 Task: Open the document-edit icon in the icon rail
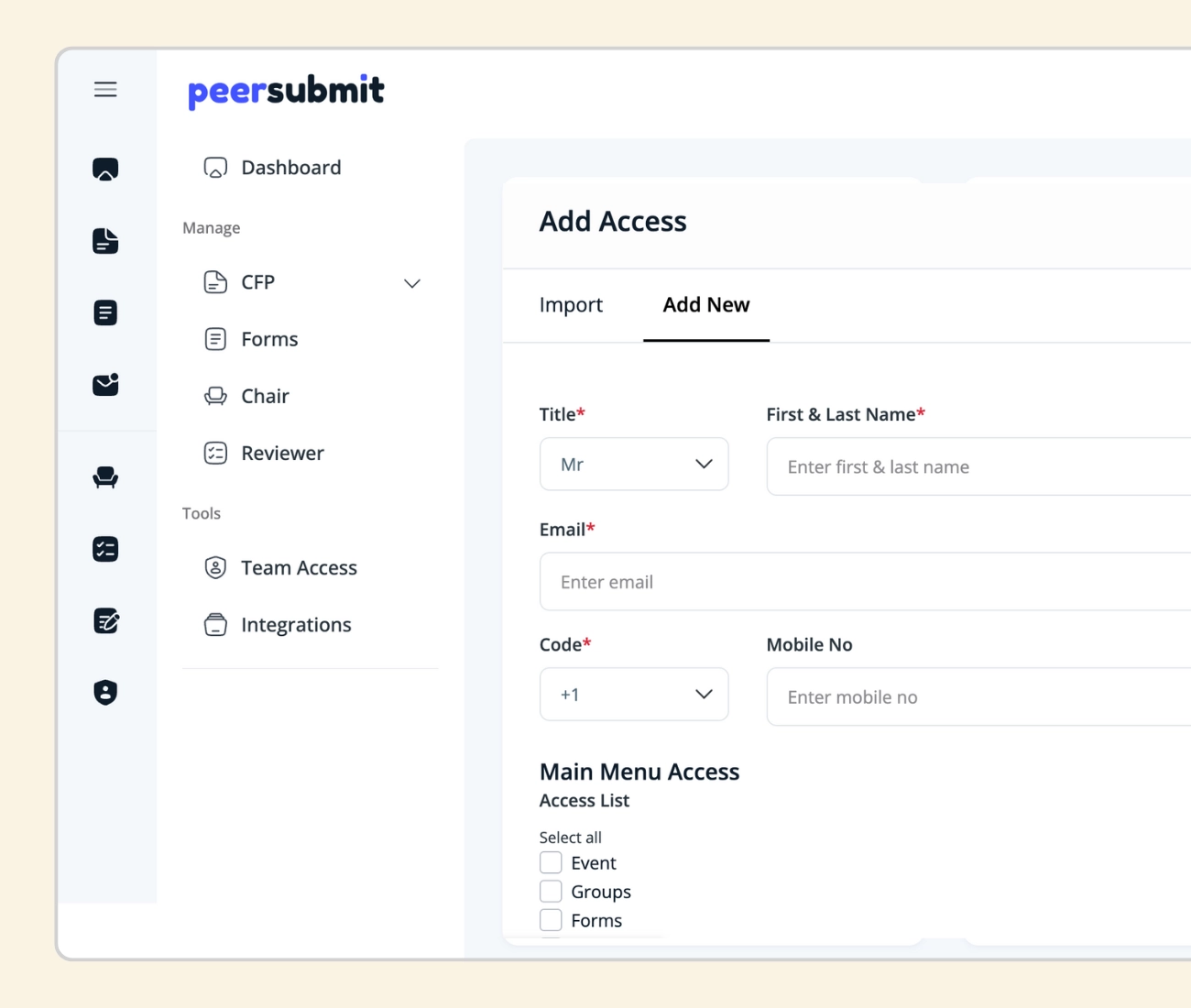pos(105,620)
